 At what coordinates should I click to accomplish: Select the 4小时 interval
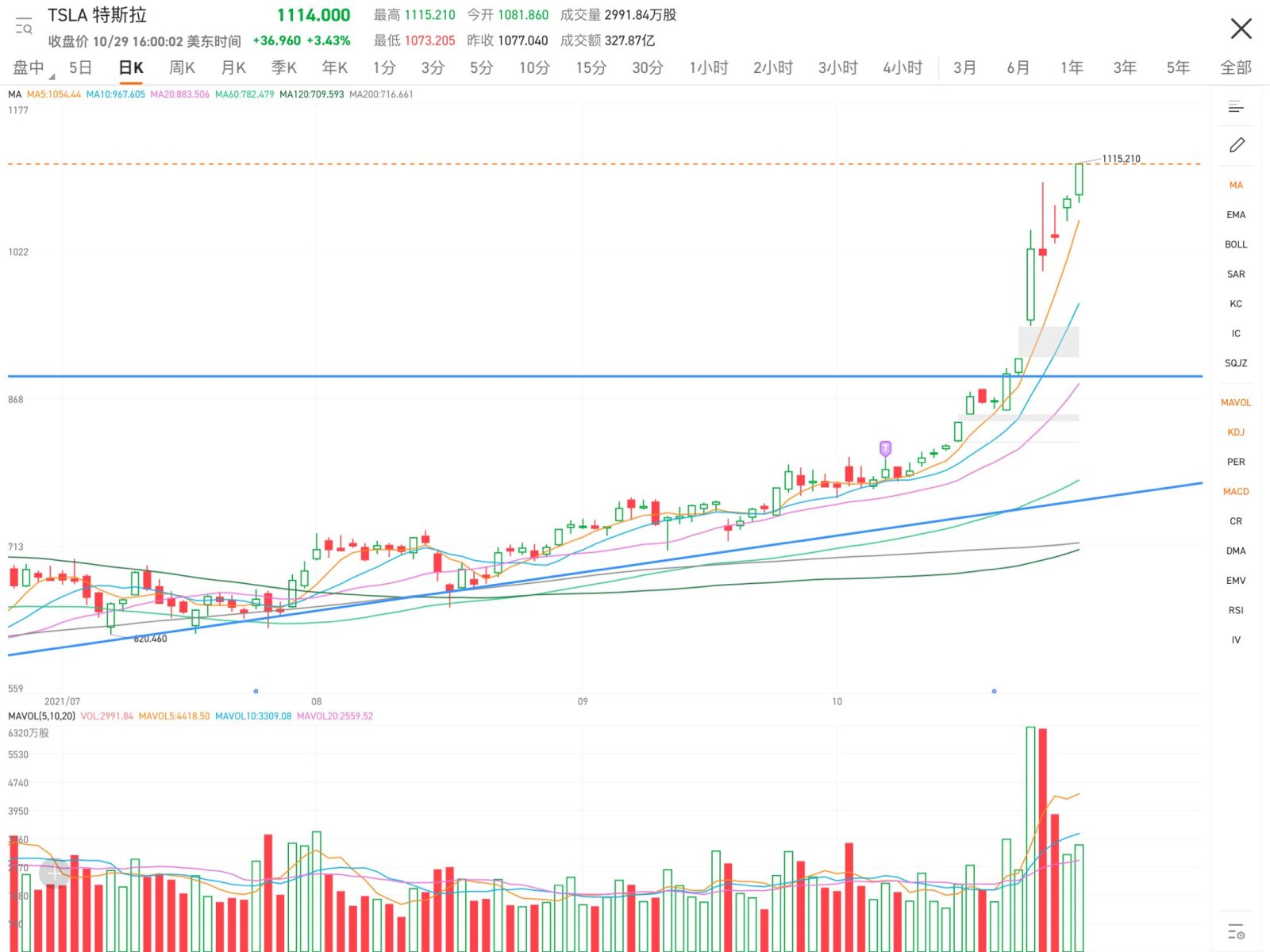pyautogui.click(x=902, y=68)
